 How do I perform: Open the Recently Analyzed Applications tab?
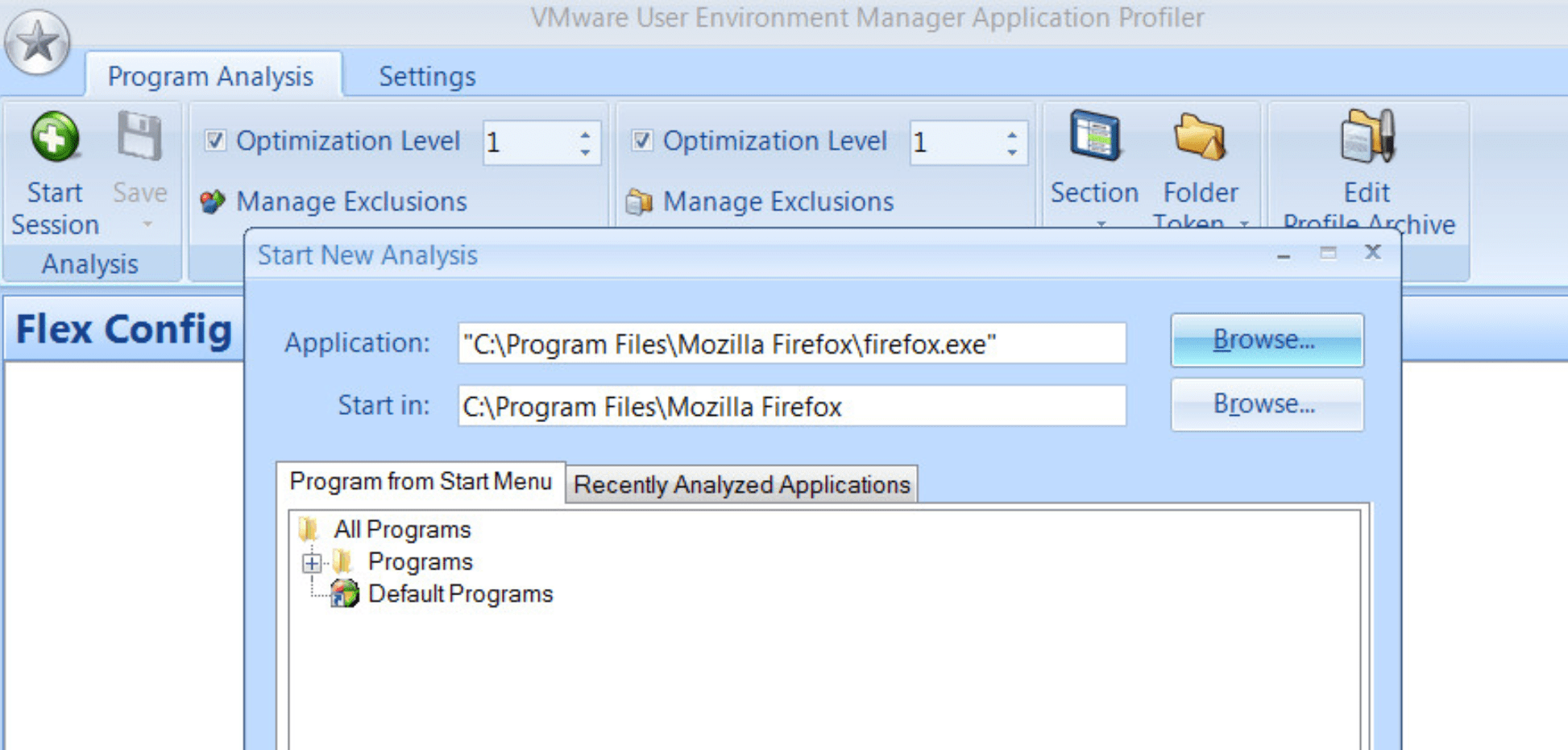pos(741,484)
